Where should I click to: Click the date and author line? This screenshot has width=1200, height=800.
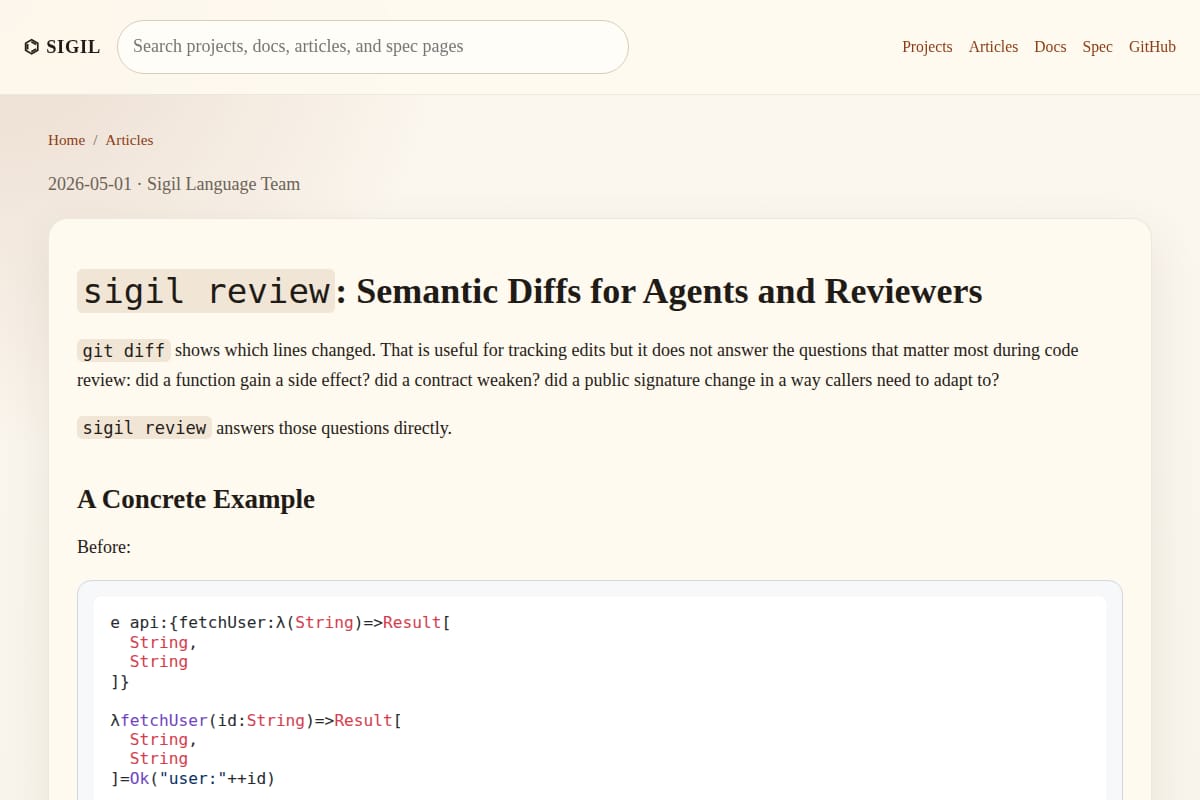click(x=174, y=184)
